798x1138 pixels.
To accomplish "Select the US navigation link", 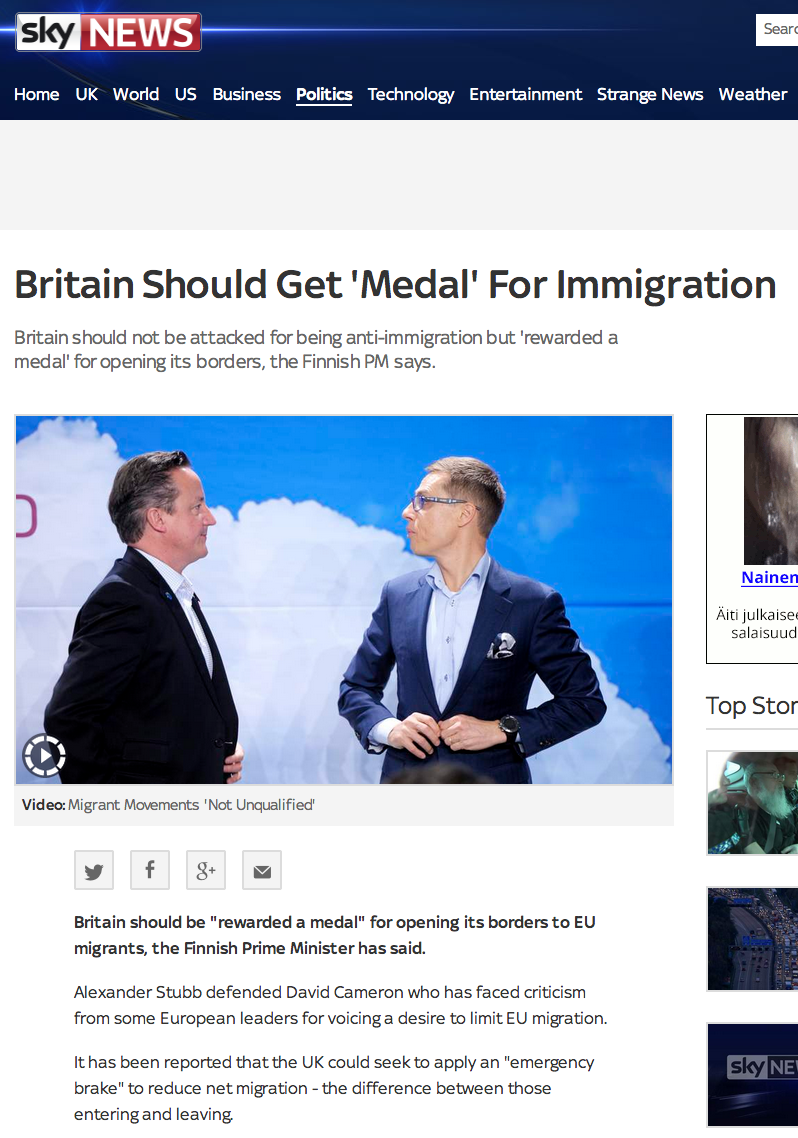I will tap(186, 94).
